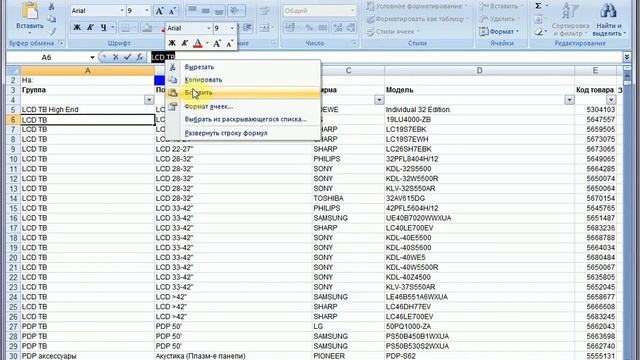The height and width of the screenshot is (360, 640).
Task: Decrease font size using the ribbon's shrink font icon
Action: (x=172, y=11)
